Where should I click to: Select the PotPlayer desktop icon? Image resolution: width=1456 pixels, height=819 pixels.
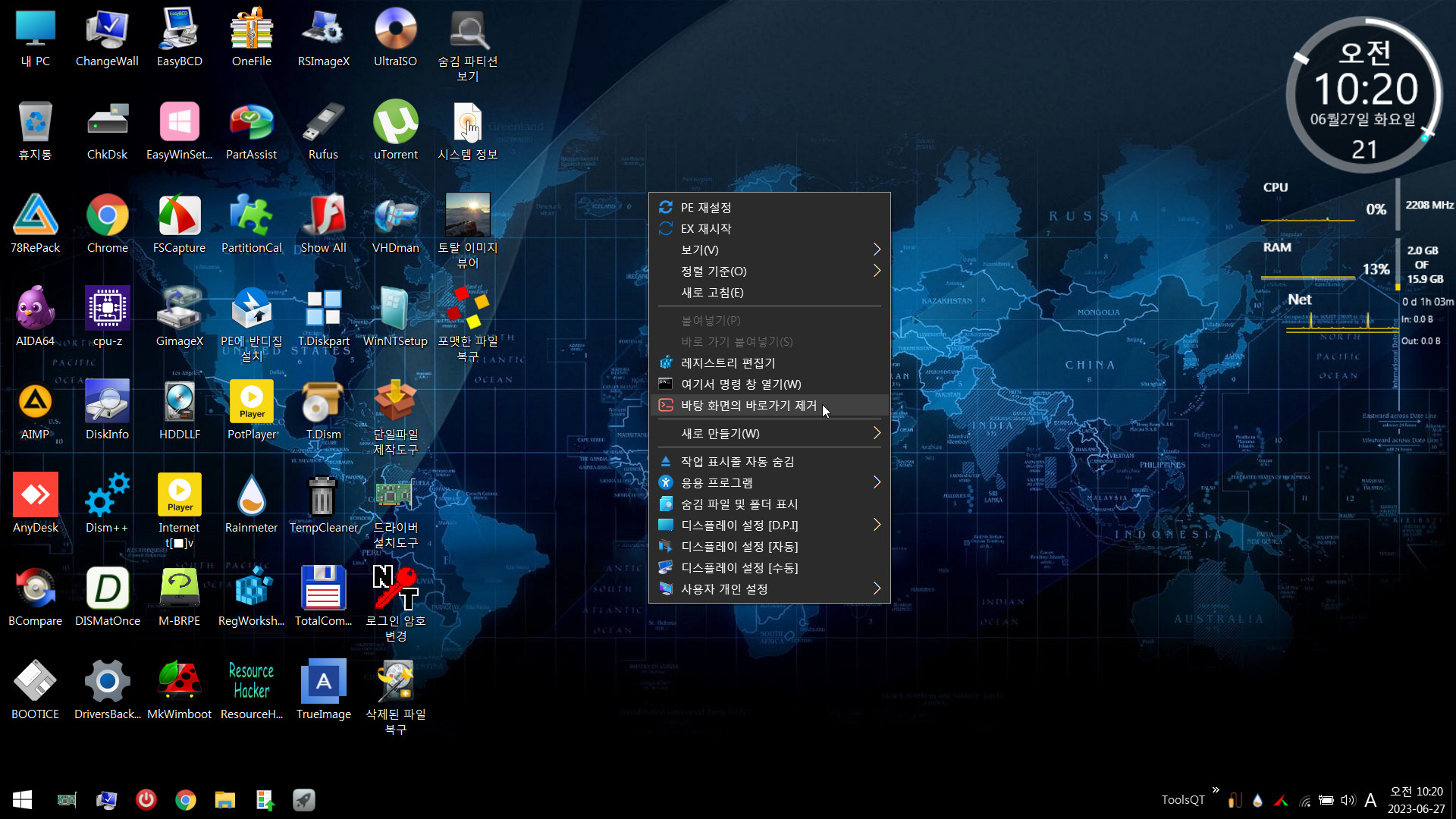tap(252, 410)
